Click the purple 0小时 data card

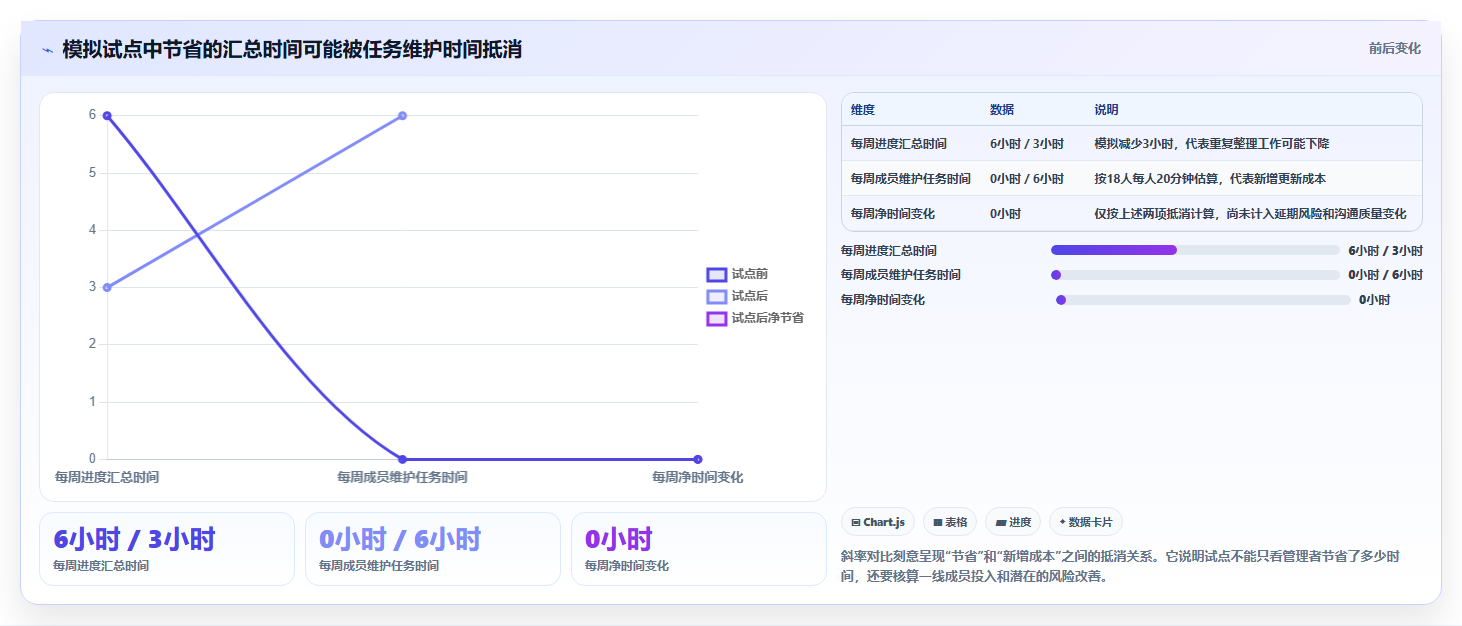click(x=699, y=549)
